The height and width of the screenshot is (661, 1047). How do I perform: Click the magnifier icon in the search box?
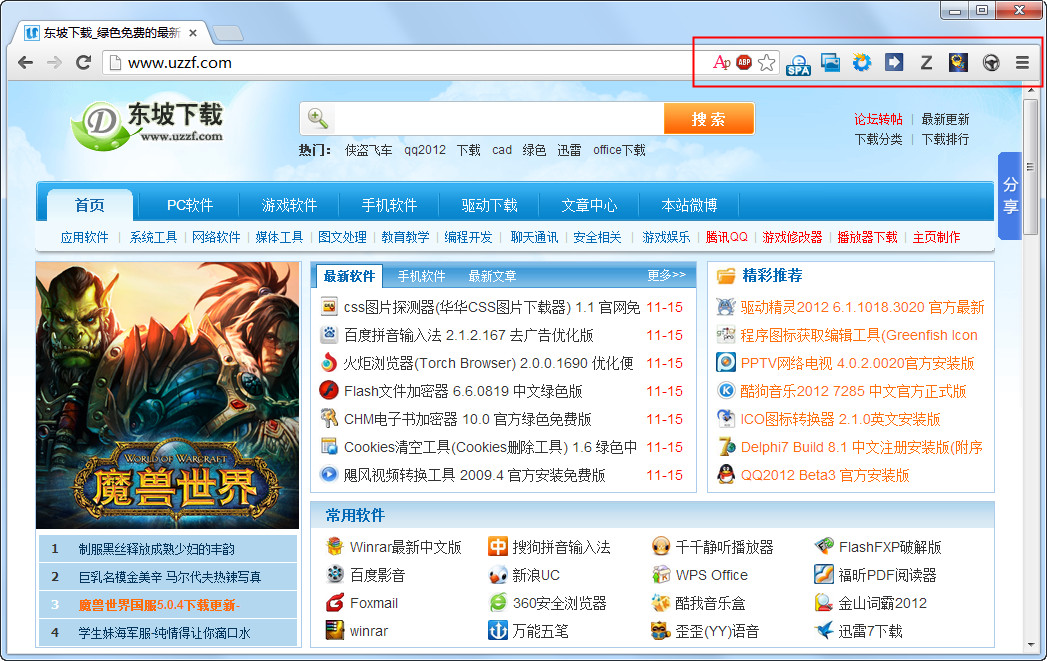[318, 118]
